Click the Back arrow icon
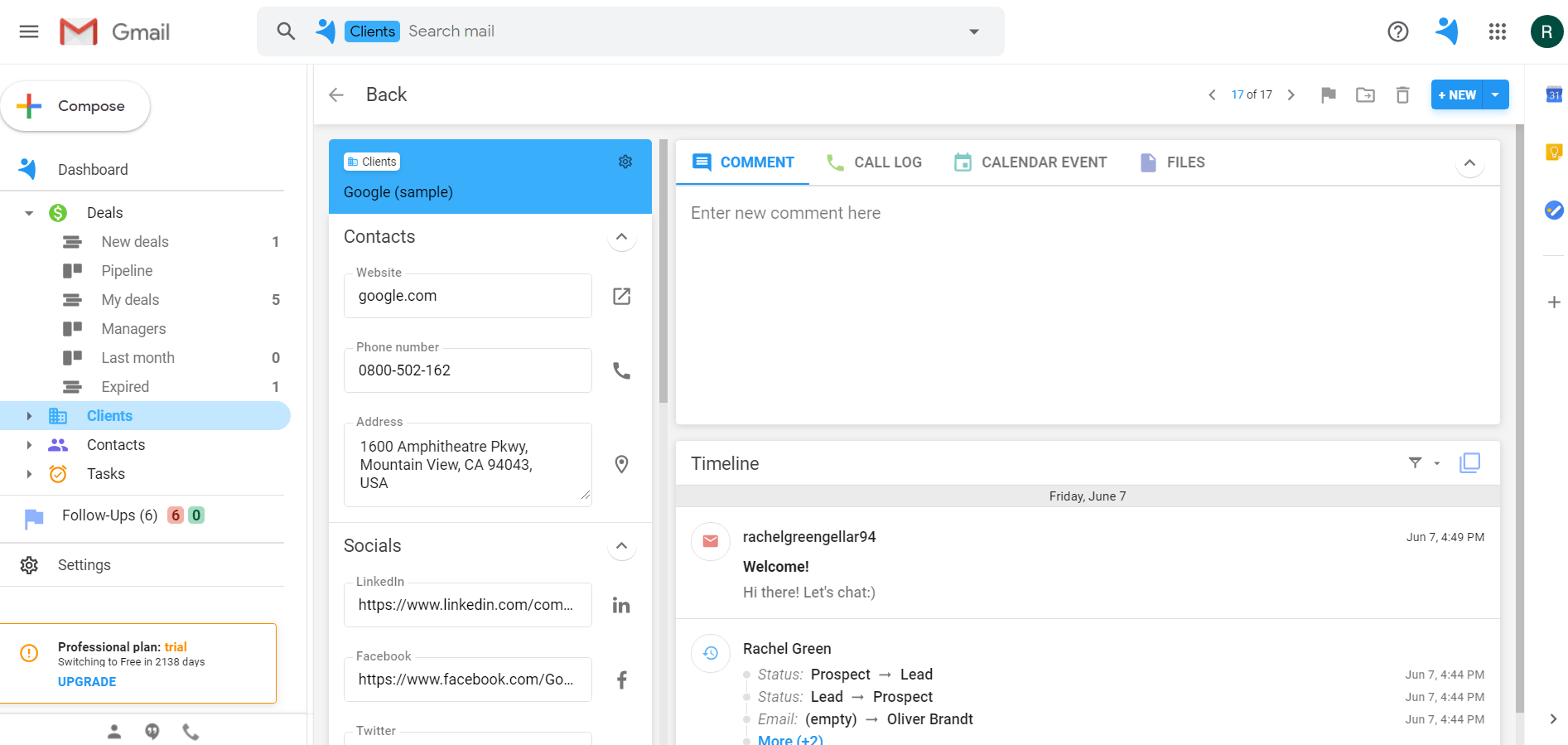Screen dimensions: 1568x745 336,94
